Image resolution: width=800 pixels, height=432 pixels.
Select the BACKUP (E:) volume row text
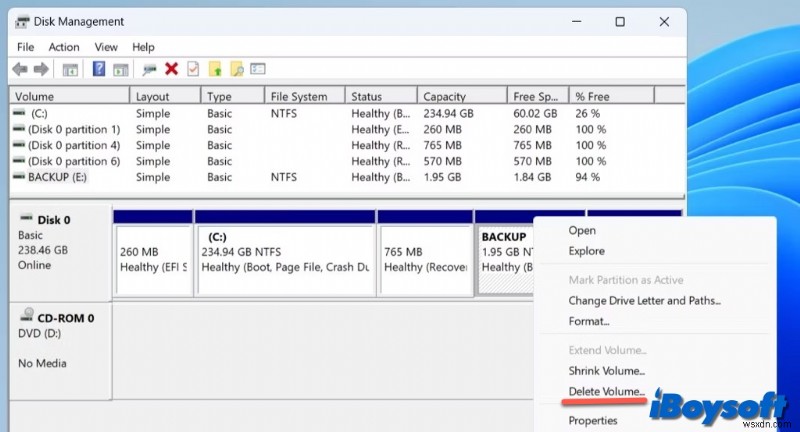pos(57,177)
